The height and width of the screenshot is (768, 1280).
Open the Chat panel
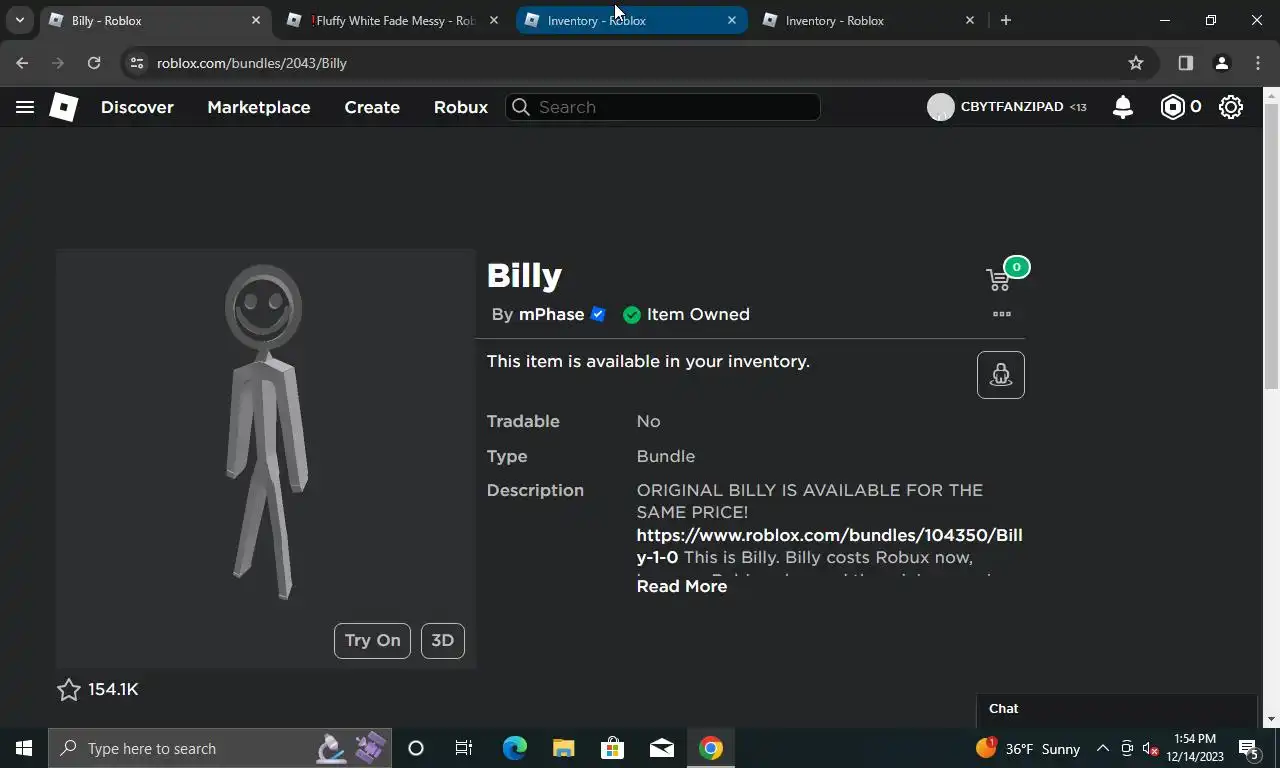click(x=1116, y=709)
